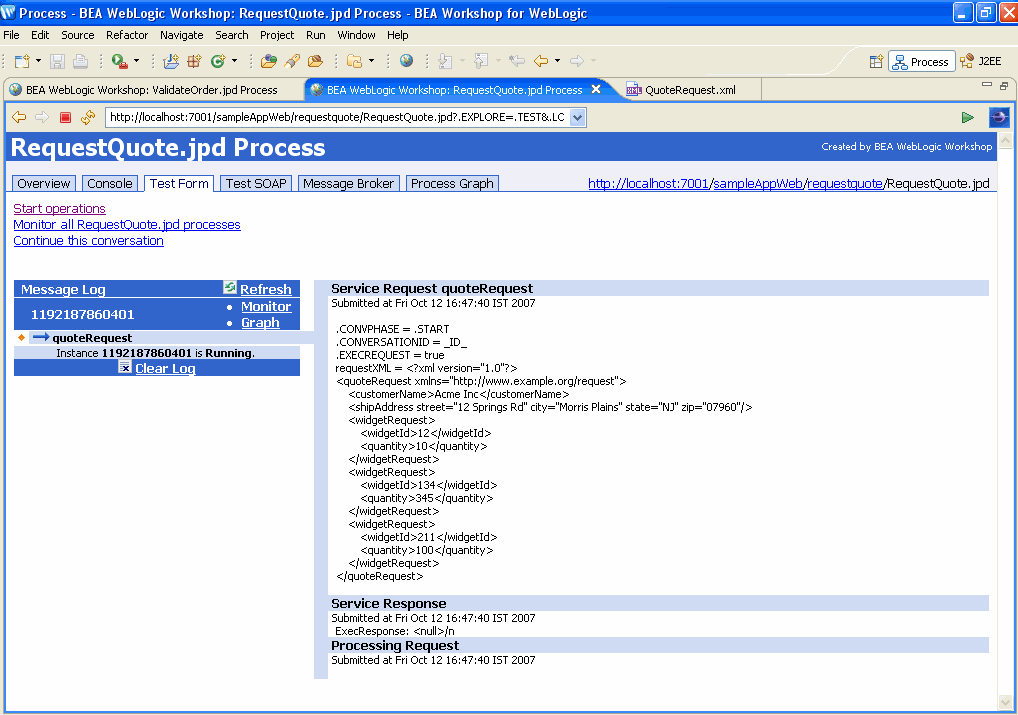The image size is (1018, 715).
Task: Open dropdown arrow beside the Run icon
Action: pos(136,61)
